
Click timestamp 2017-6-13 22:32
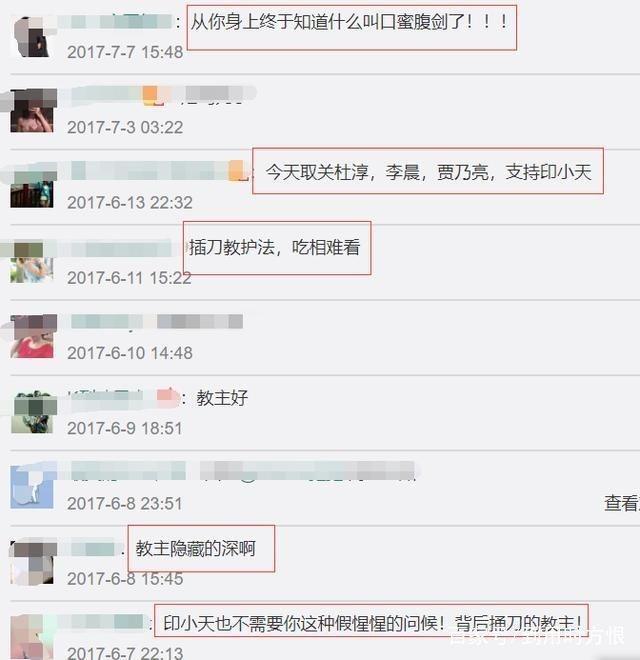[x=130, y=203]
